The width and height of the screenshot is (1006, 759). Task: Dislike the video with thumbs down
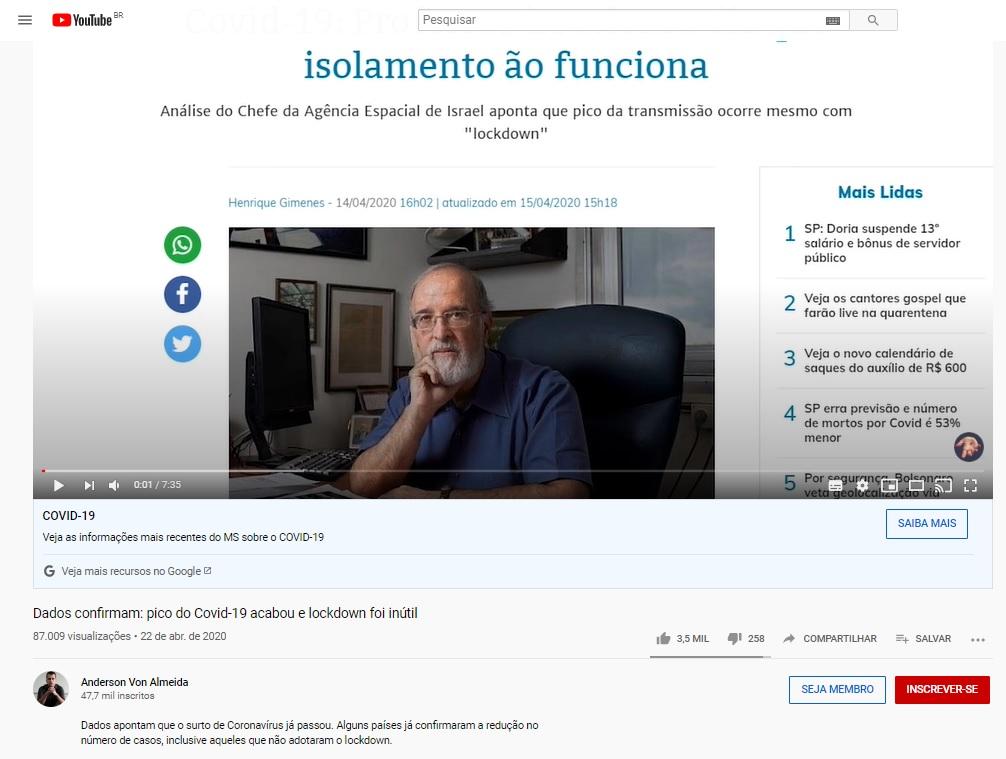pyautogui.click(x=735, y=638)
